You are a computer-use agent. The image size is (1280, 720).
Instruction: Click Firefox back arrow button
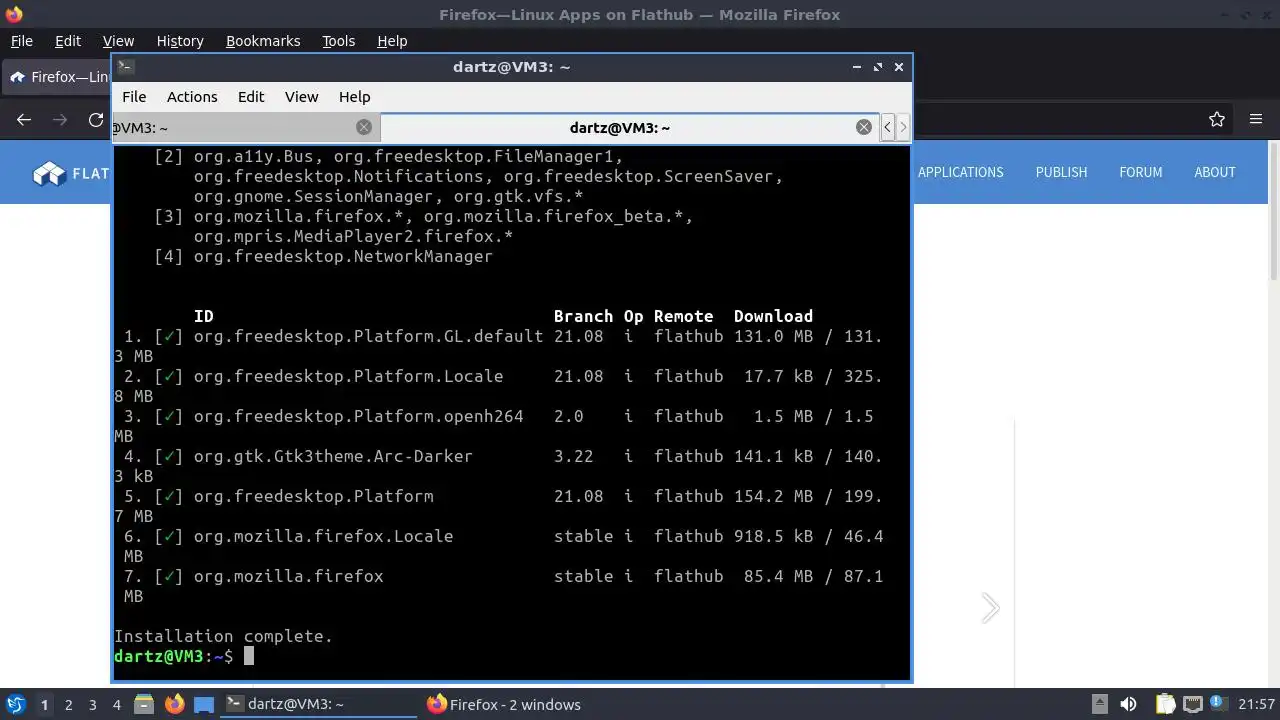coord(24,120)
